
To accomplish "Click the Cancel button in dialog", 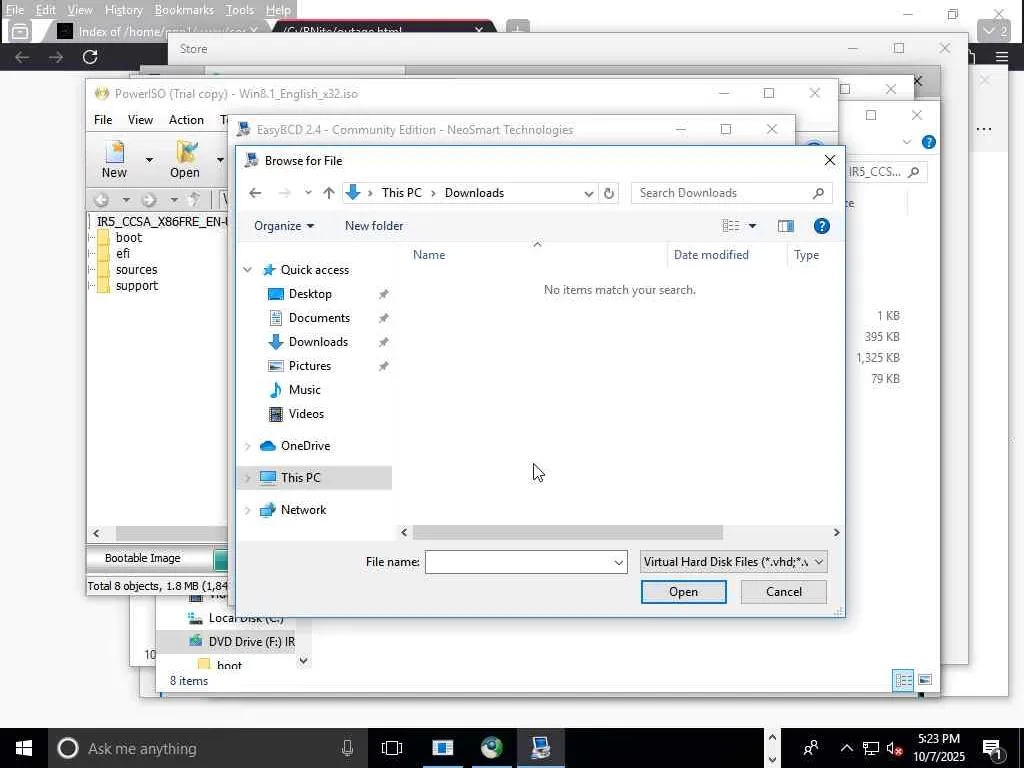I will (x=784, y=592).
